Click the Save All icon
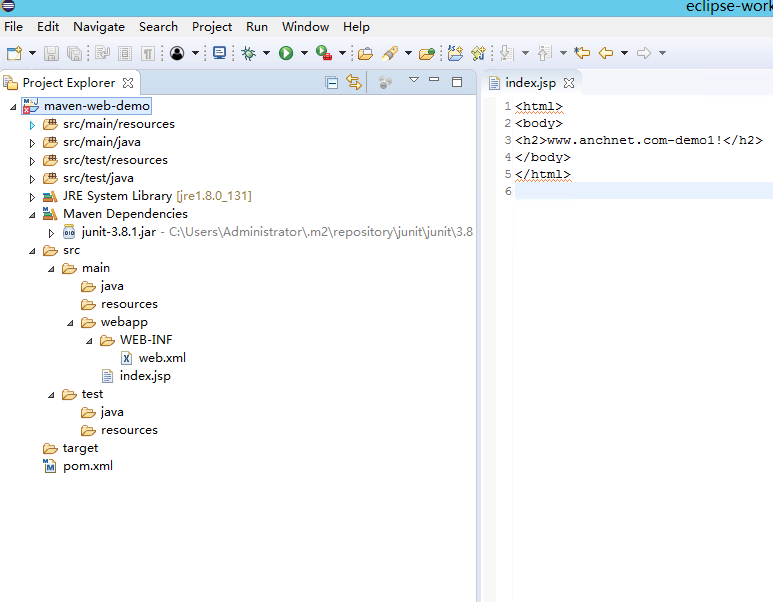This screenshot has width=773, height=602. 74,53
